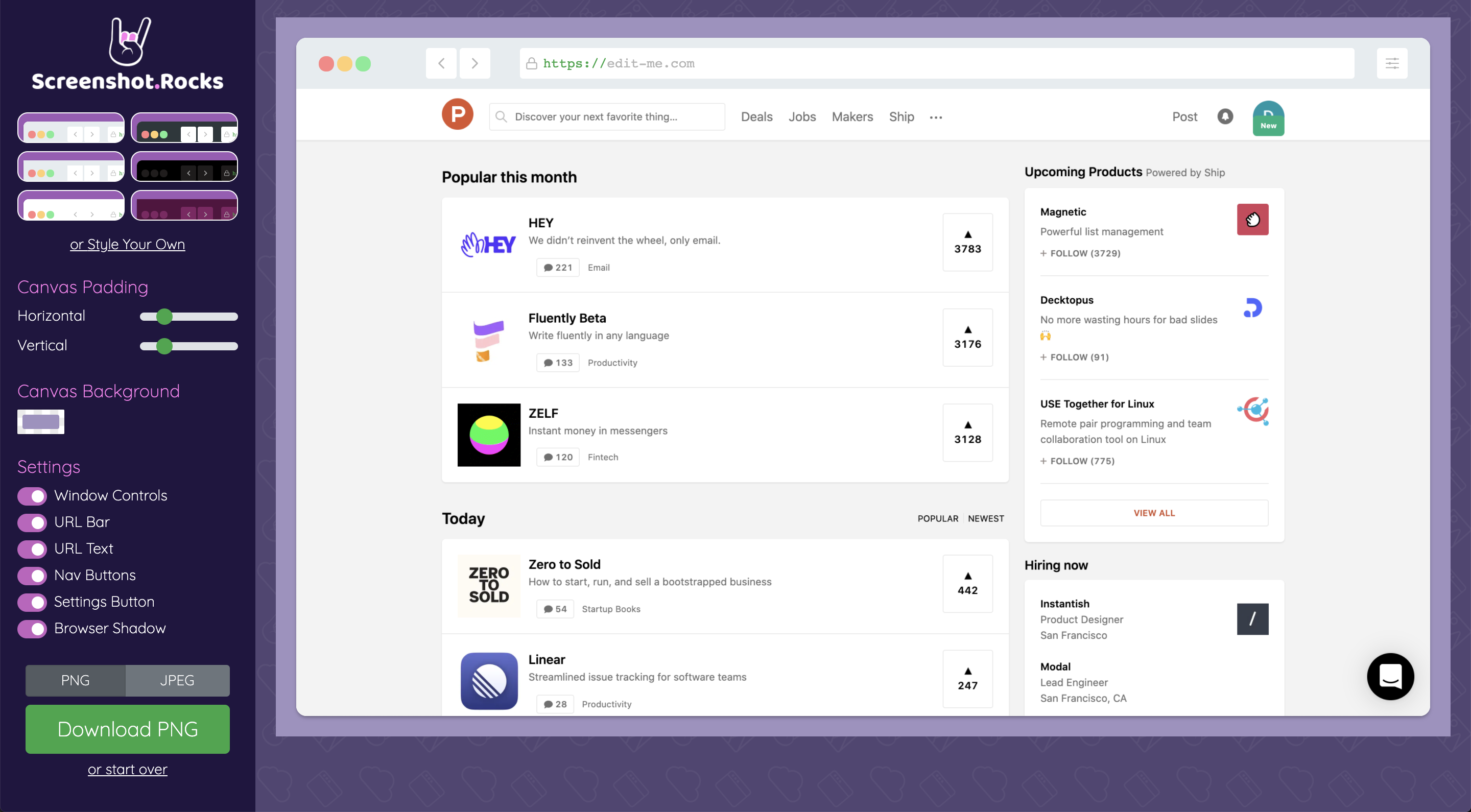Click the HEY hand logo
The width and height of the screenshot is (1471, 812).
(x=488, y=244)
